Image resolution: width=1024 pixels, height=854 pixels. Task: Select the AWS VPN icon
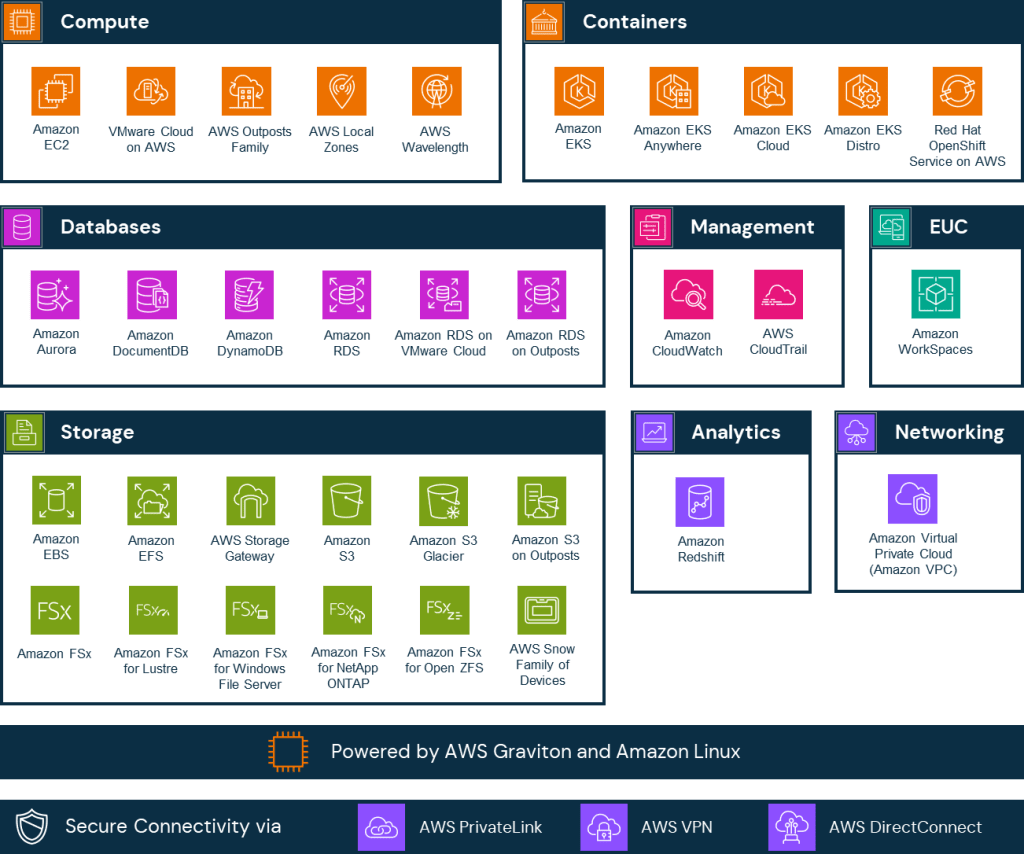coord(604,827)
